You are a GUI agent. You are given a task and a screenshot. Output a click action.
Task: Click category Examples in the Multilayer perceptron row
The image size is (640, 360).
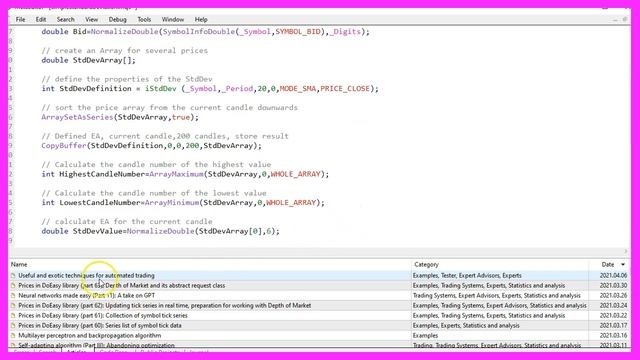[x=425, y=336]
